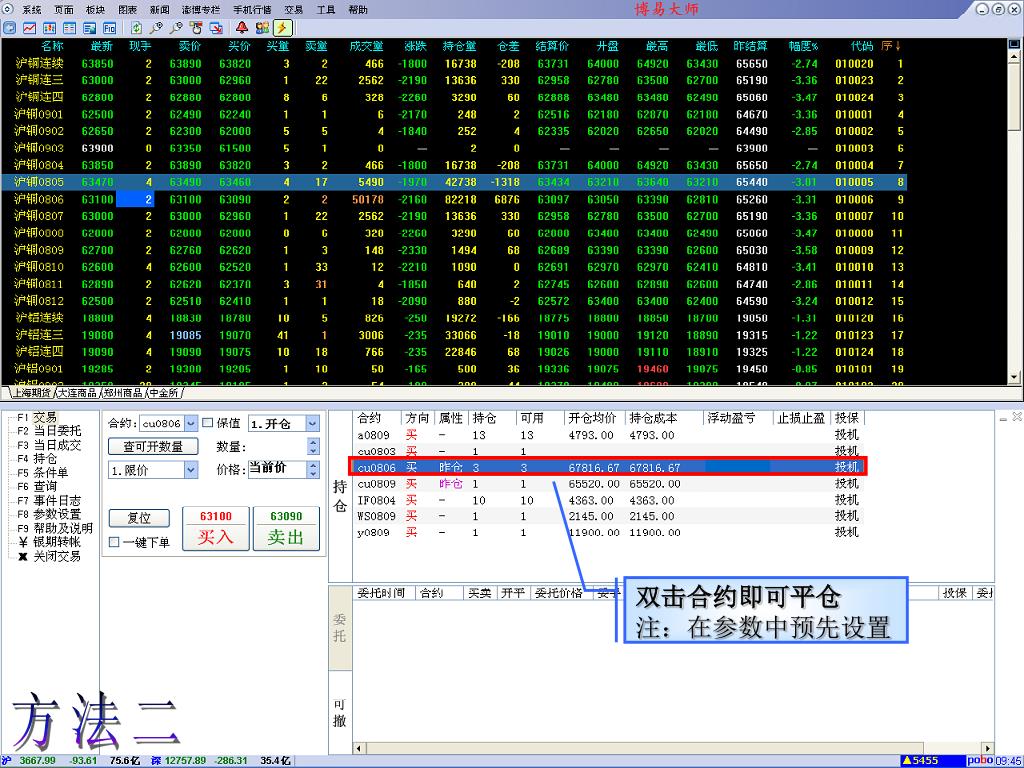1024x768 pixels.
Task: Click the 查可开数量 button
Action: point(153,447)
